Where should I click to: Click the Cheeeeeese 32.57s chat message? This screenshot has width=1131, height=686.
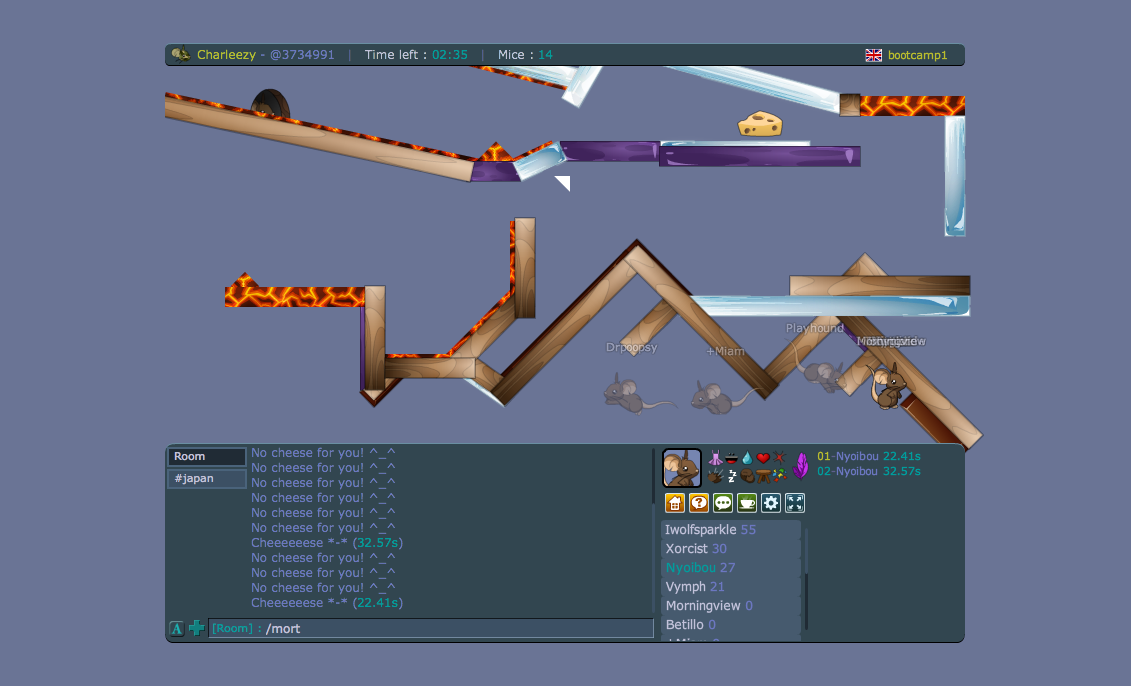click(327, 542)
